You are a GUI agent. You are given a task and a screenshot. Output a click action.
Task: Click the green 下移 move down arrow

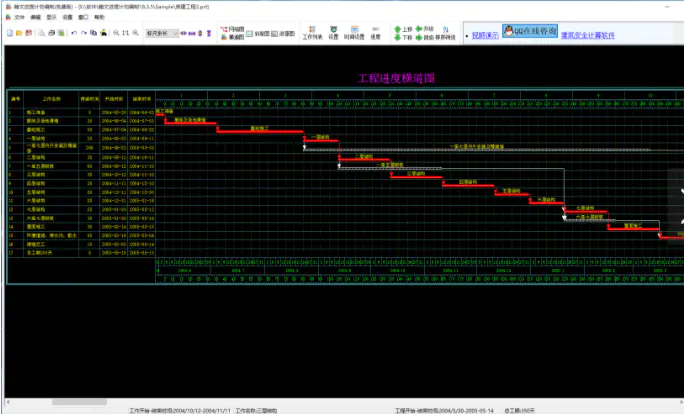click(x=403, y=38)
